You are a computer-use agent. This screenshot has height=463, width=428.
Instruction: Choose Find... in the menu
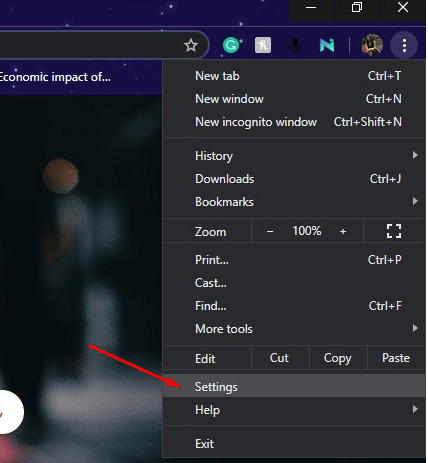294,306
